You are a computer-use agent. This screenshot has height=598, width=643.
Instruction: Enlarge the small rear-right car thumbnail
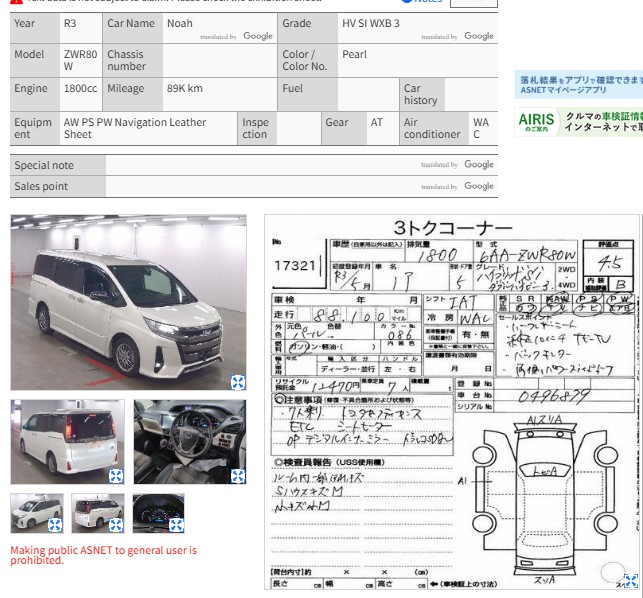[x=116, y=525]
